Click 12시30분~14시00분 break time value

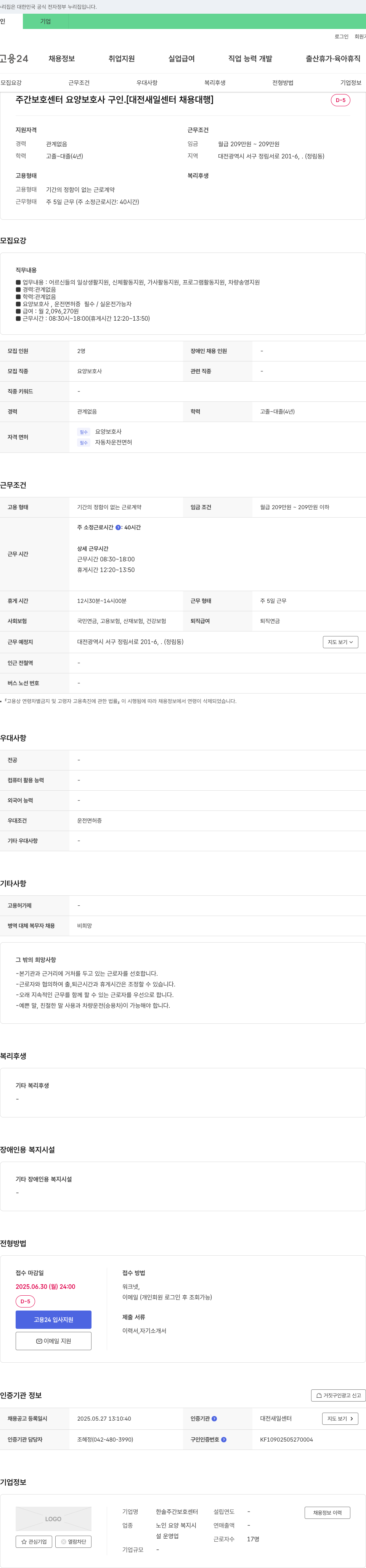tap(102, 601)
